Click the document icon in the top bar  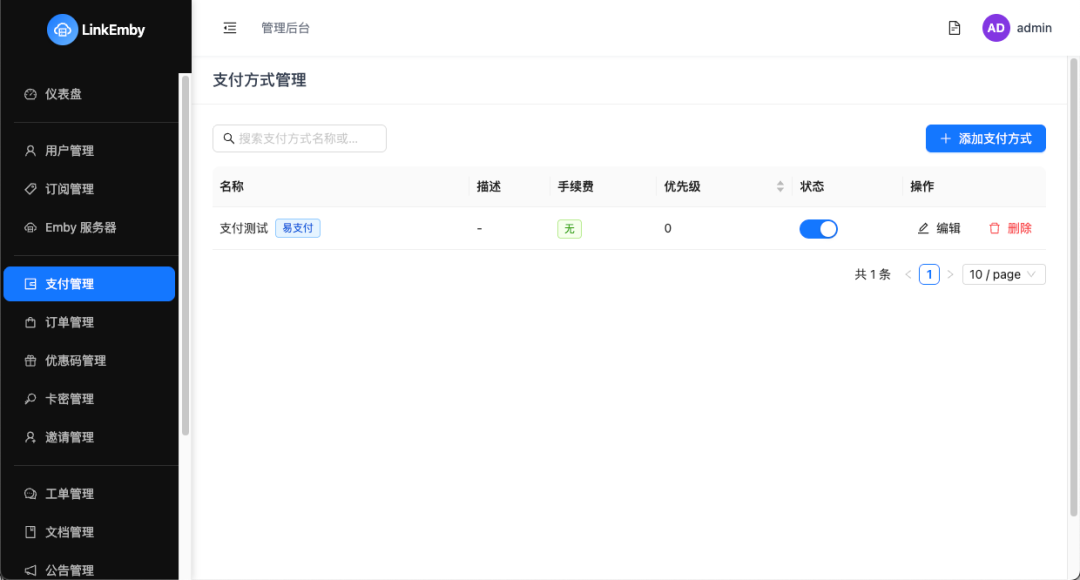(953, 28)
